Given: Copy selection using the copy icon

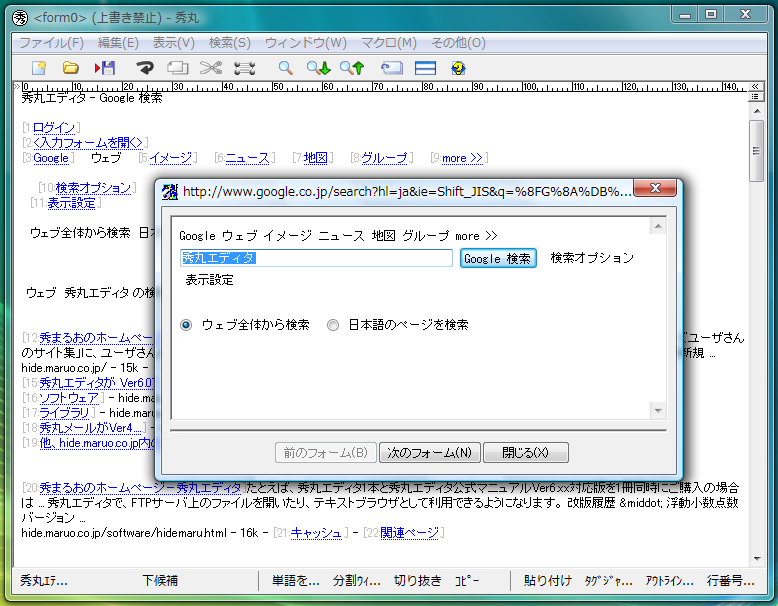Looking at the screenshot, I should (178, 67).
